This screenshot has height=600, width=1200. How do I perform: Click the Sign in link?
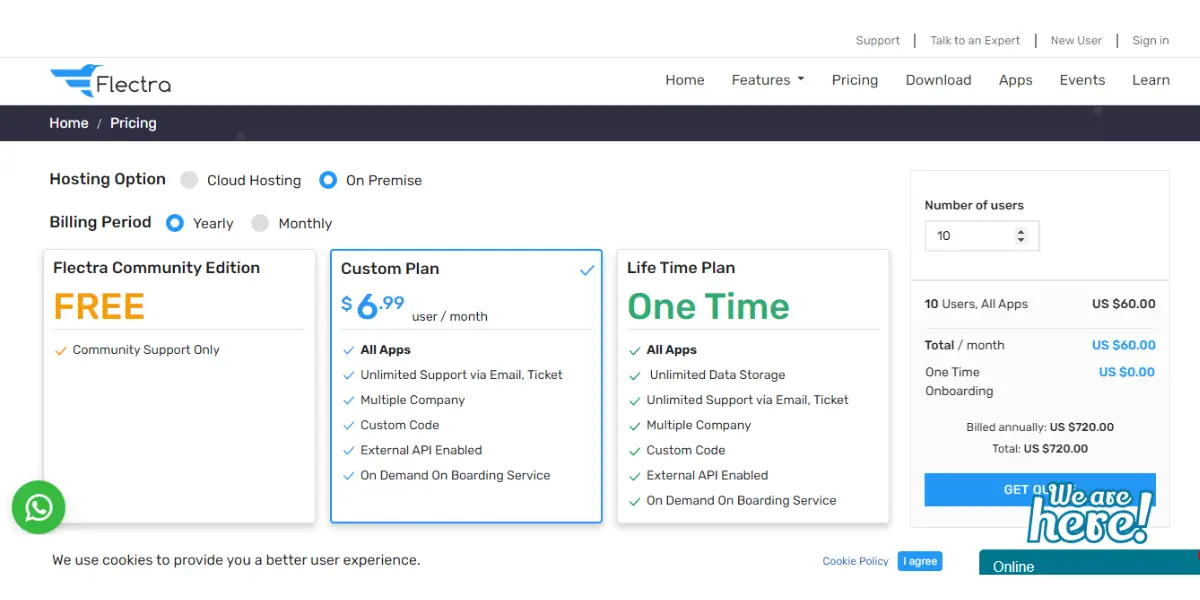coord(1150,41)
